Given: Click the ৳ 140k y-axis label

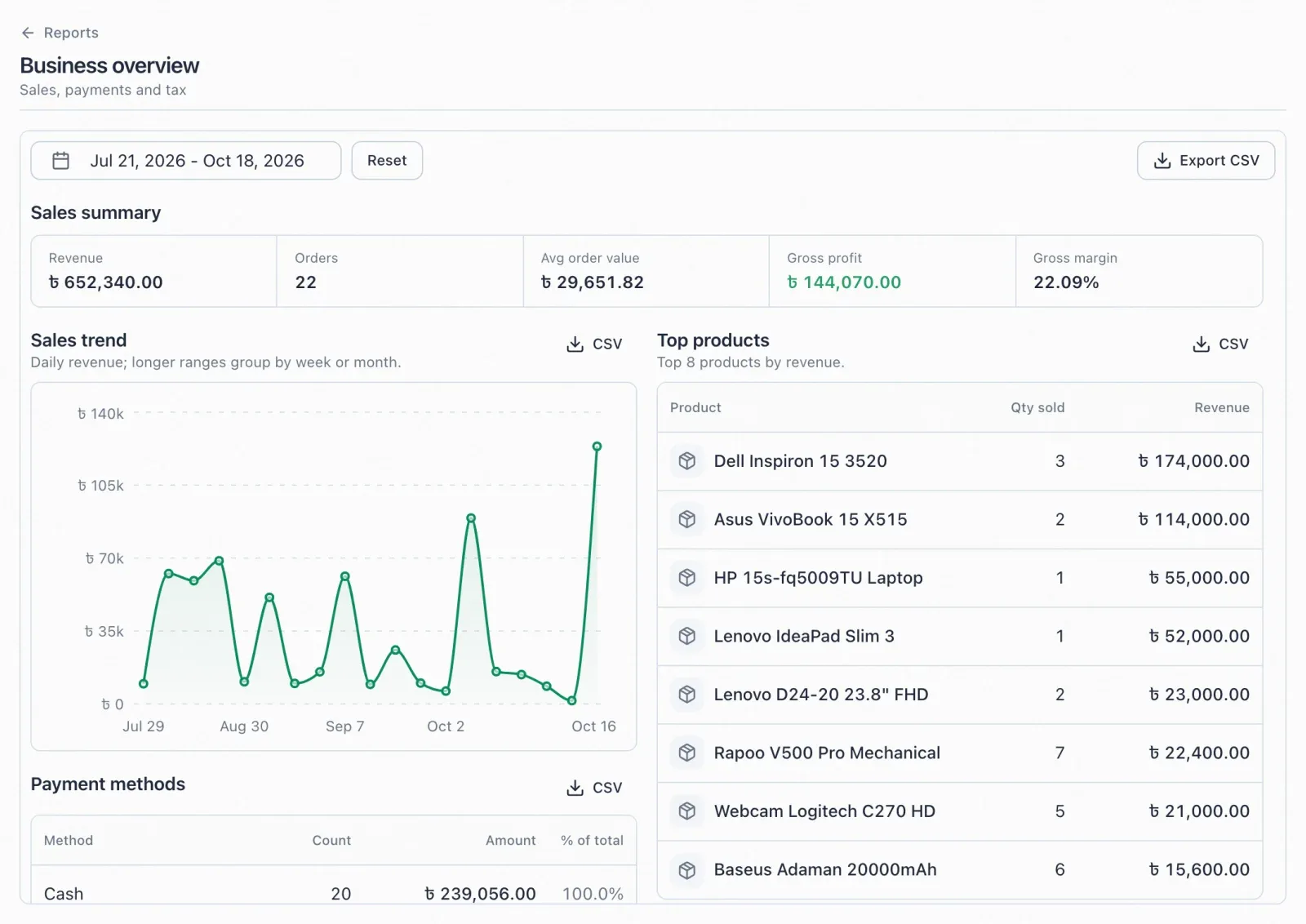Looking at the screenshot, I should (x=100, y=414).
